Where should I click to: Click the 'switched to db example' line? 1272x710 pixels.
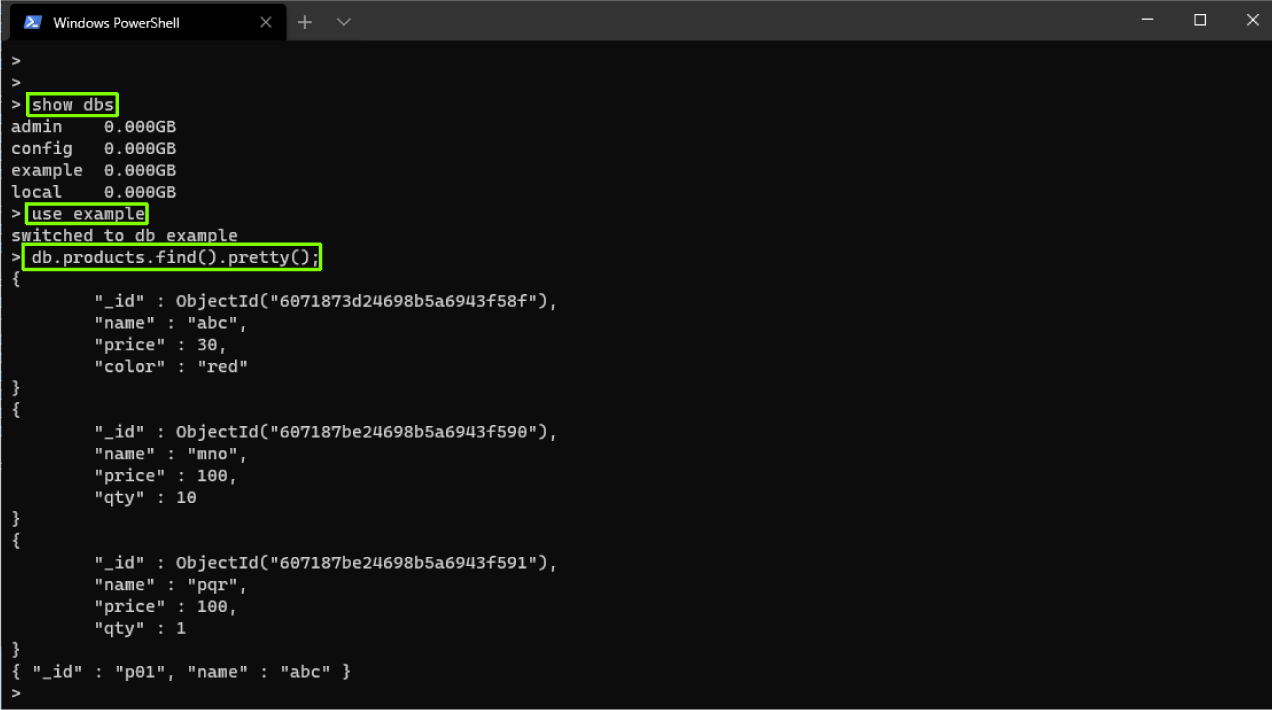(125, 236)
